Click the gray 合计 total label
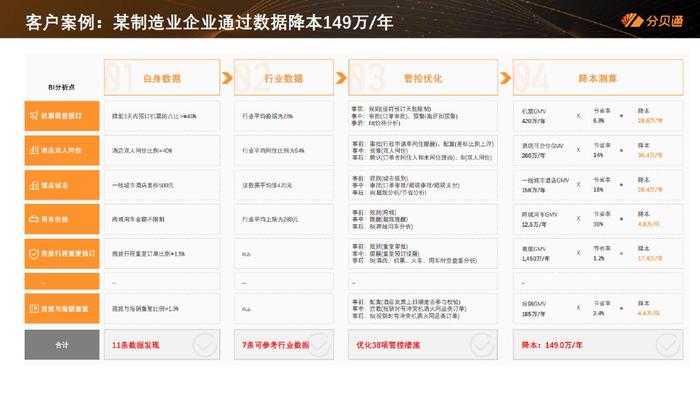Viewport: 700px width, 394px height. 62,344
